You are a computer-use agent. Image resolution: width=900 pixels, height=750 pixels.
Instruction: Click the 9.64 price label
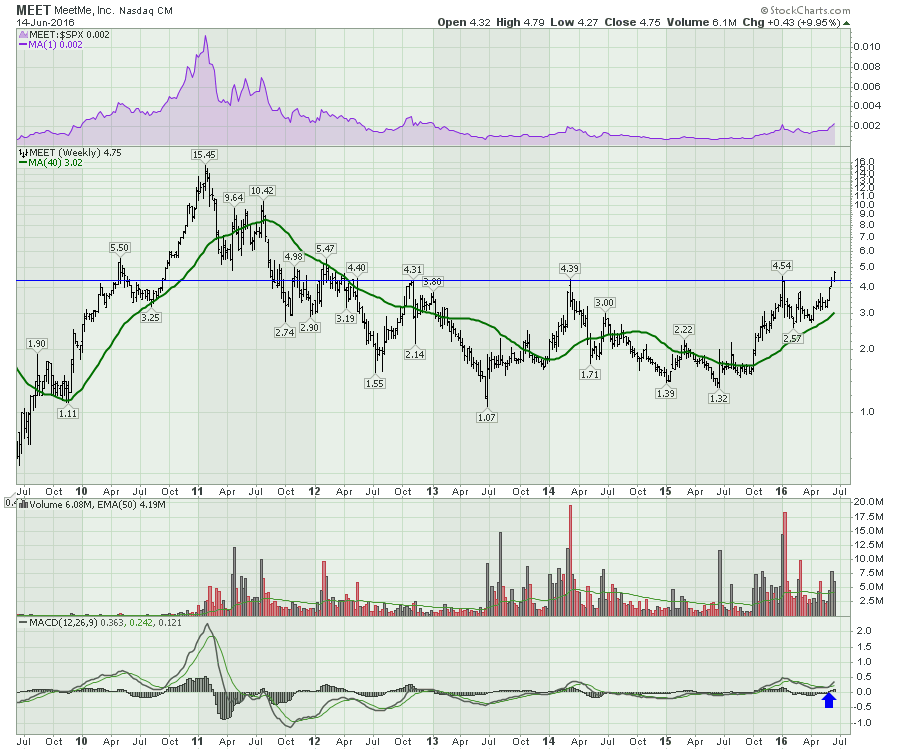[x=234, y=197]
